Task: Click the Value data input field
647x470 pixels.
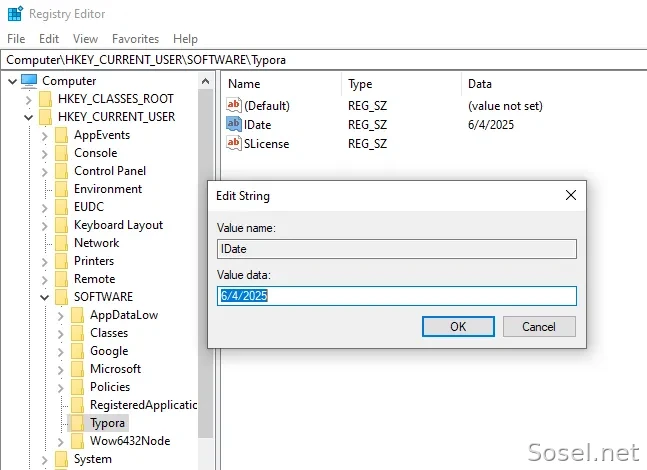Action: [397, 296]
